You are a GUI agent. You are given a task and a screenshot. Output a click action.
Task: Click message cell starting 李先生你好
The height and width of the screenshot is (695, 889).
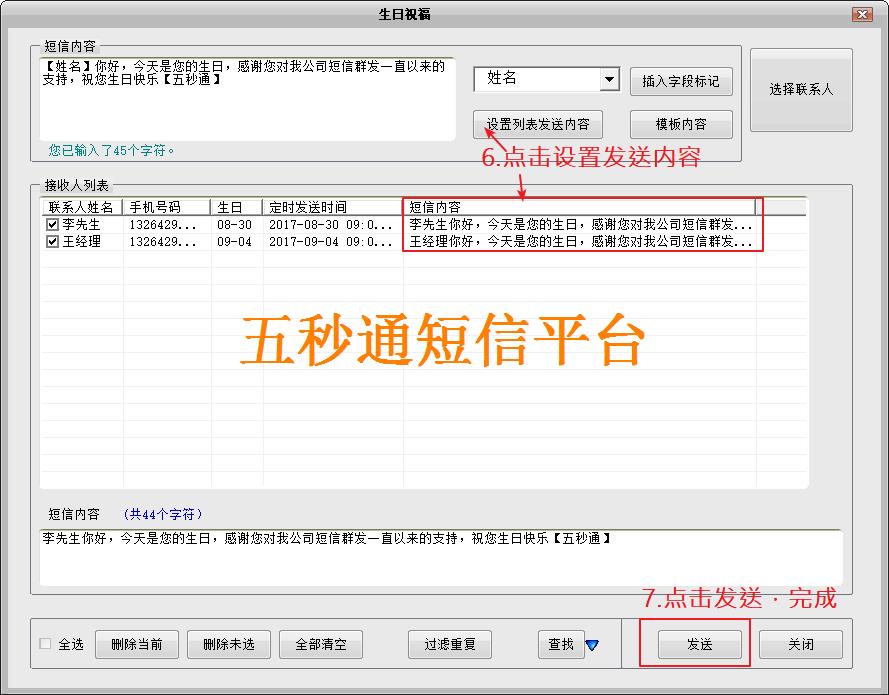(x=581, y=224)
